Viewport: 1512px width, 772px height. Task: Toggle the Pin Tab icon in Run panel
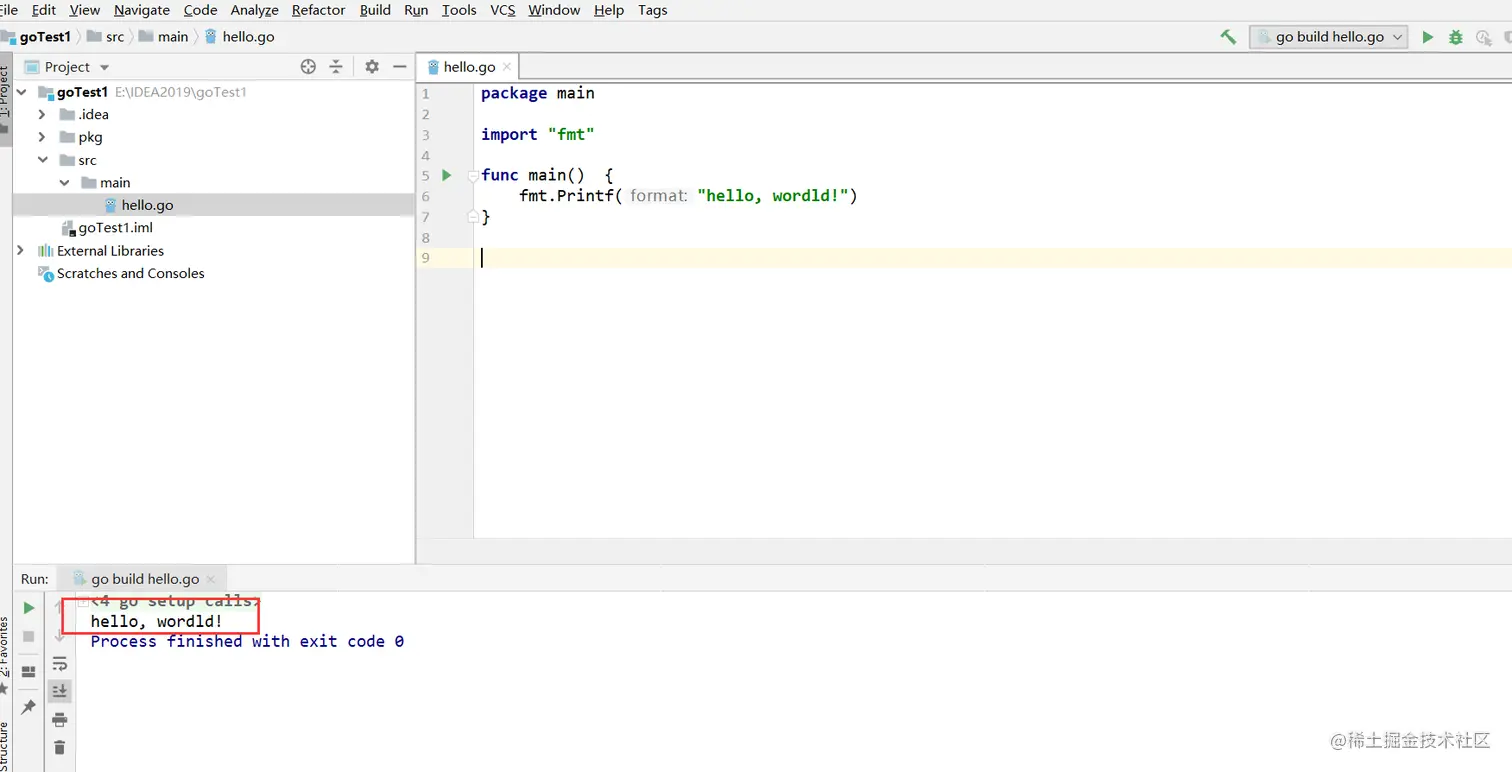click(x=28, y=707)
